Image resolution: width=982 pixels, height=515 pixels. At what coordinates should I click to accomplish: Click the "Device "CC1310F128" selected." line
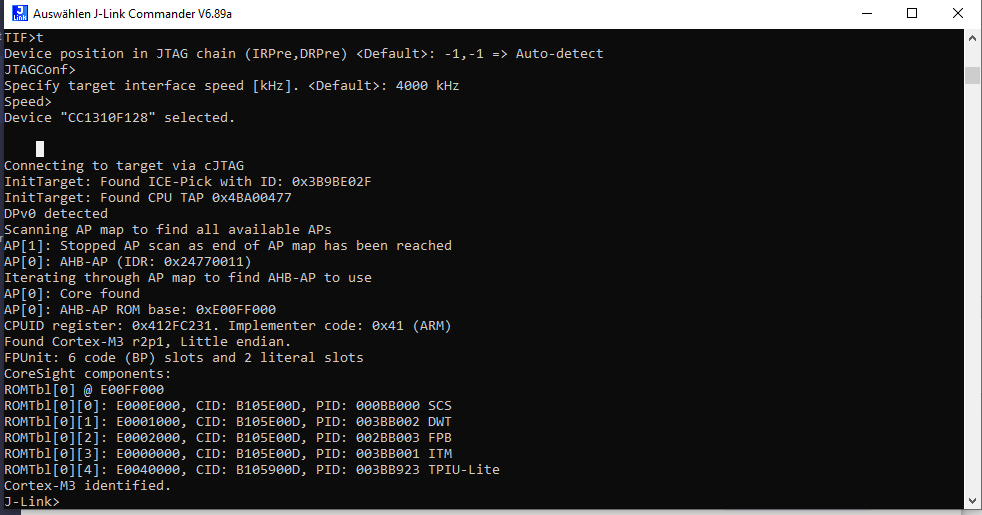click(120, 118)
